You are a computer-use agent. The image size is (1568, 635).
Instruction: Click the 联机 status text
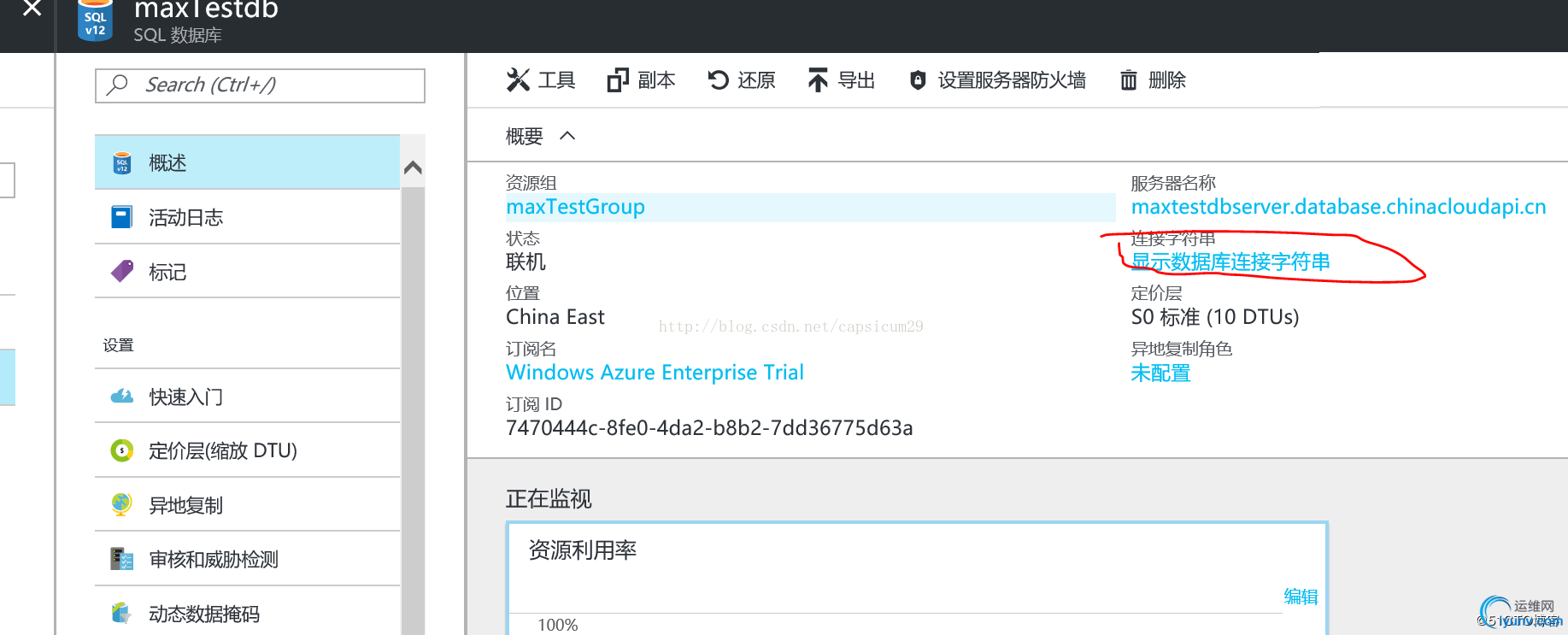526,262
